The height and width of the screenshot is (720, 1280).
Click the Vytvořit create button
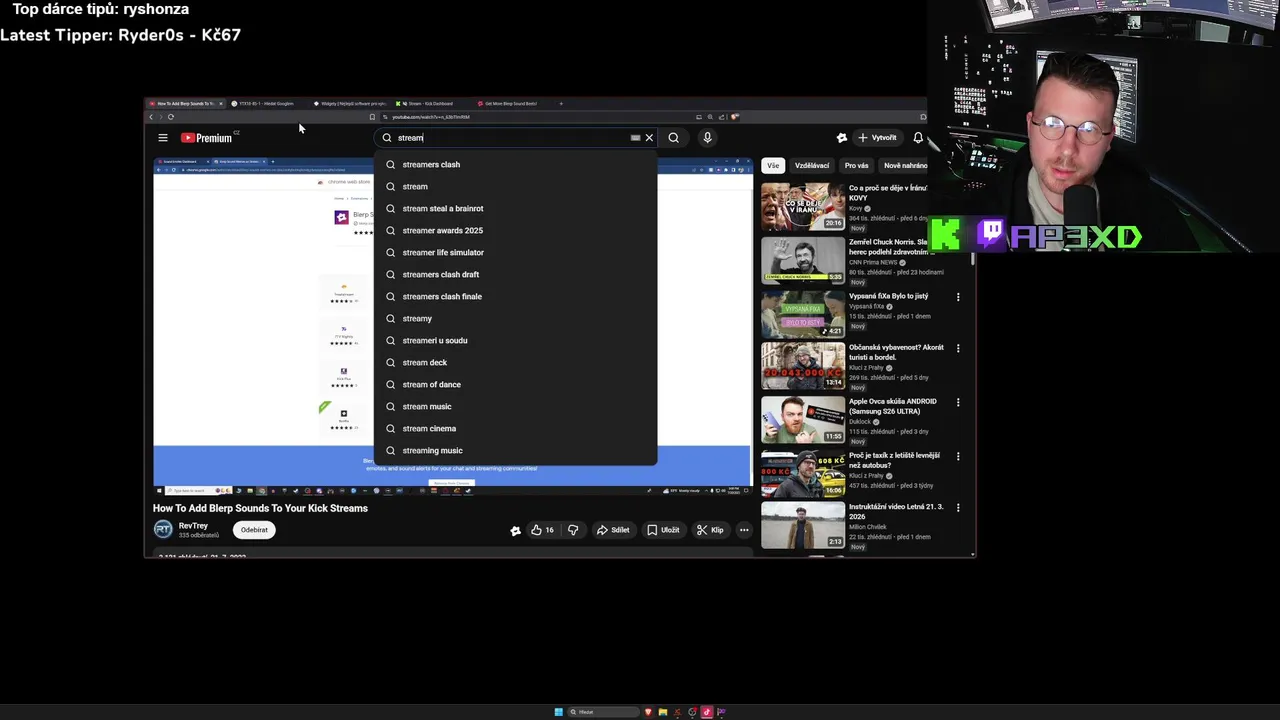878,138
